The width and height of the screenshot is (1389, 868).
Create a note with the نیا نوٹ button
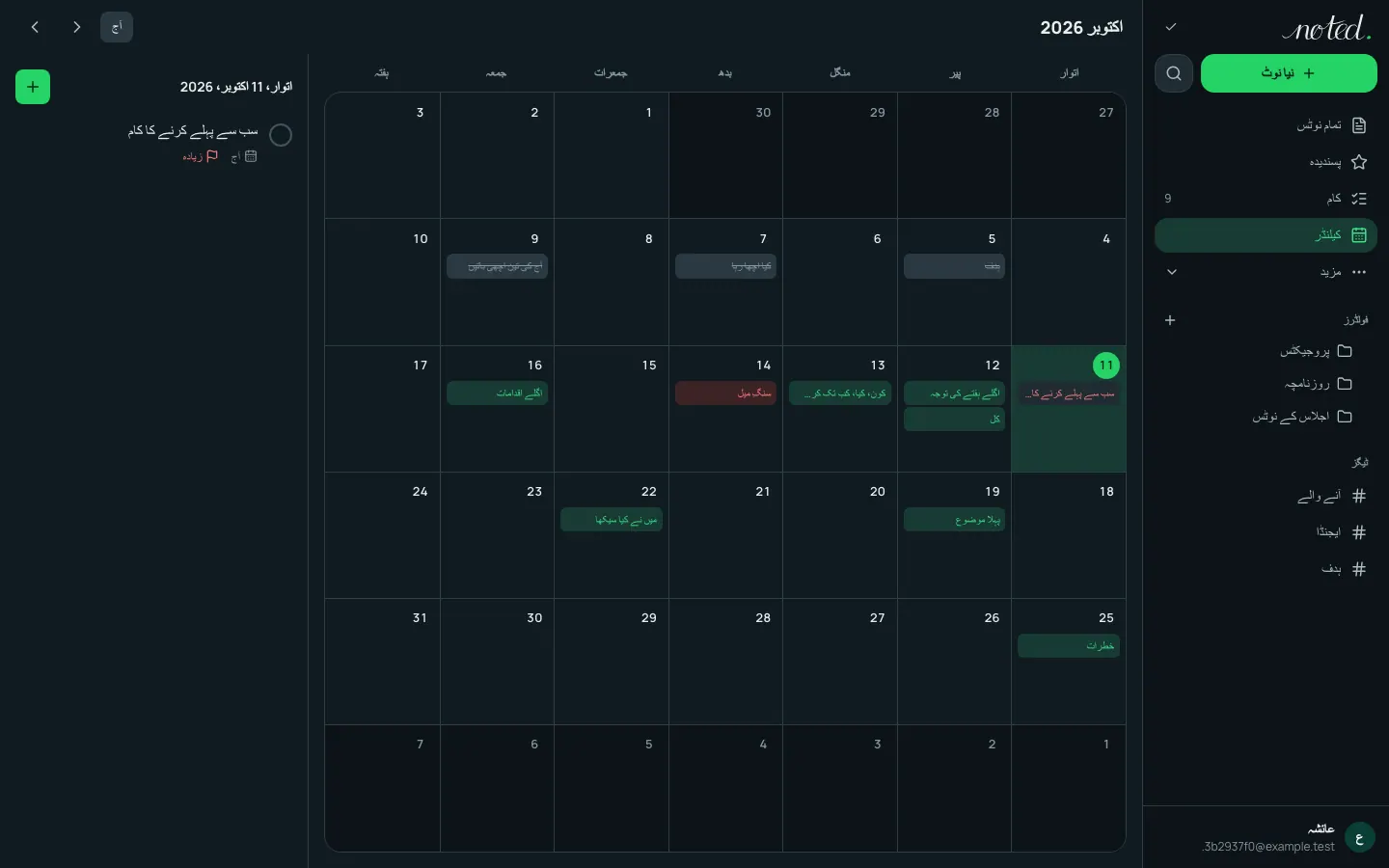coord(1289,73)
